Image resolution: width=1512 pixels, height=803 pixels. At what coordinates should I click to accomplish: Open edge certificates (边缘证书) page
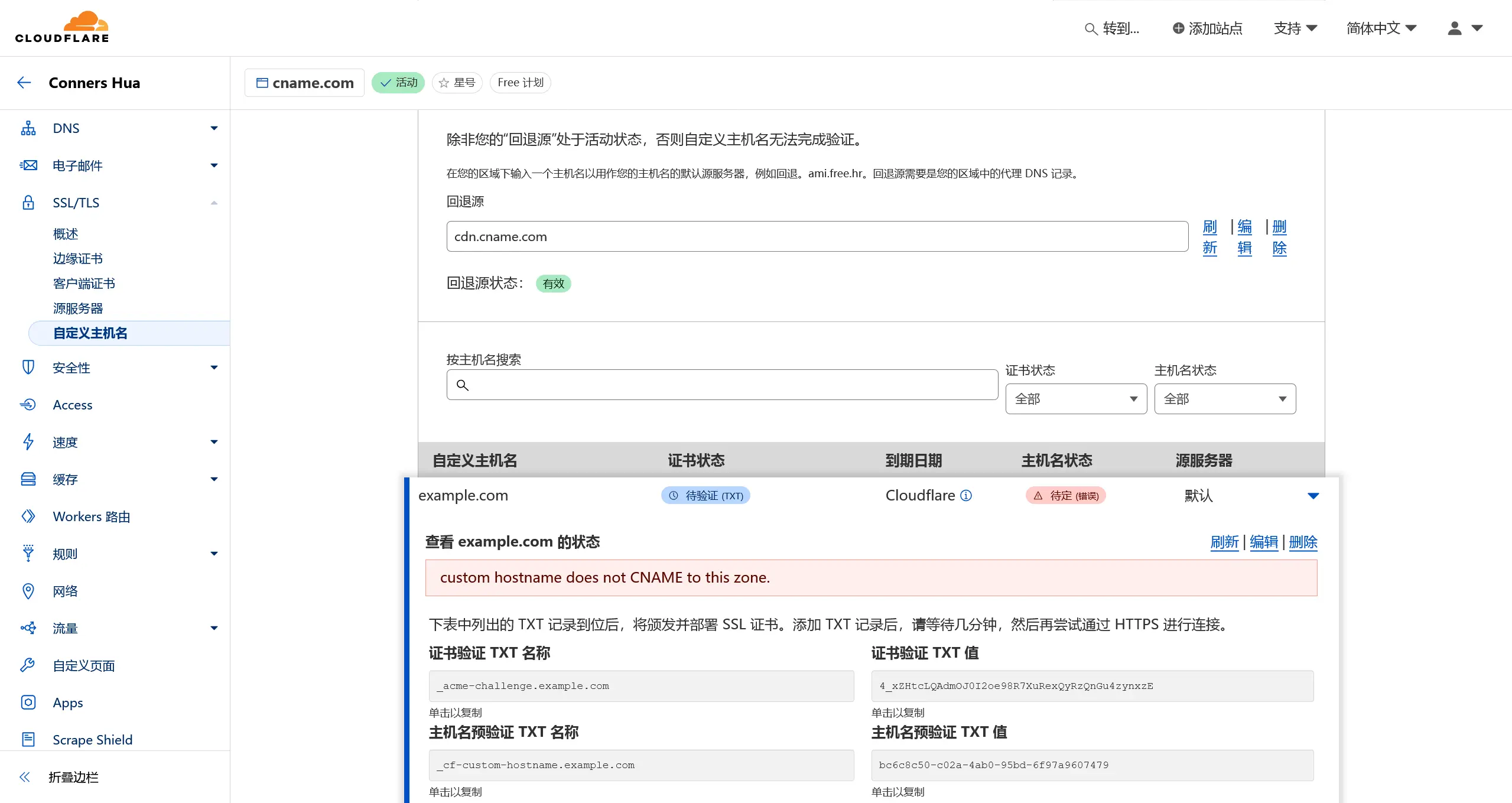coord(78,259)
